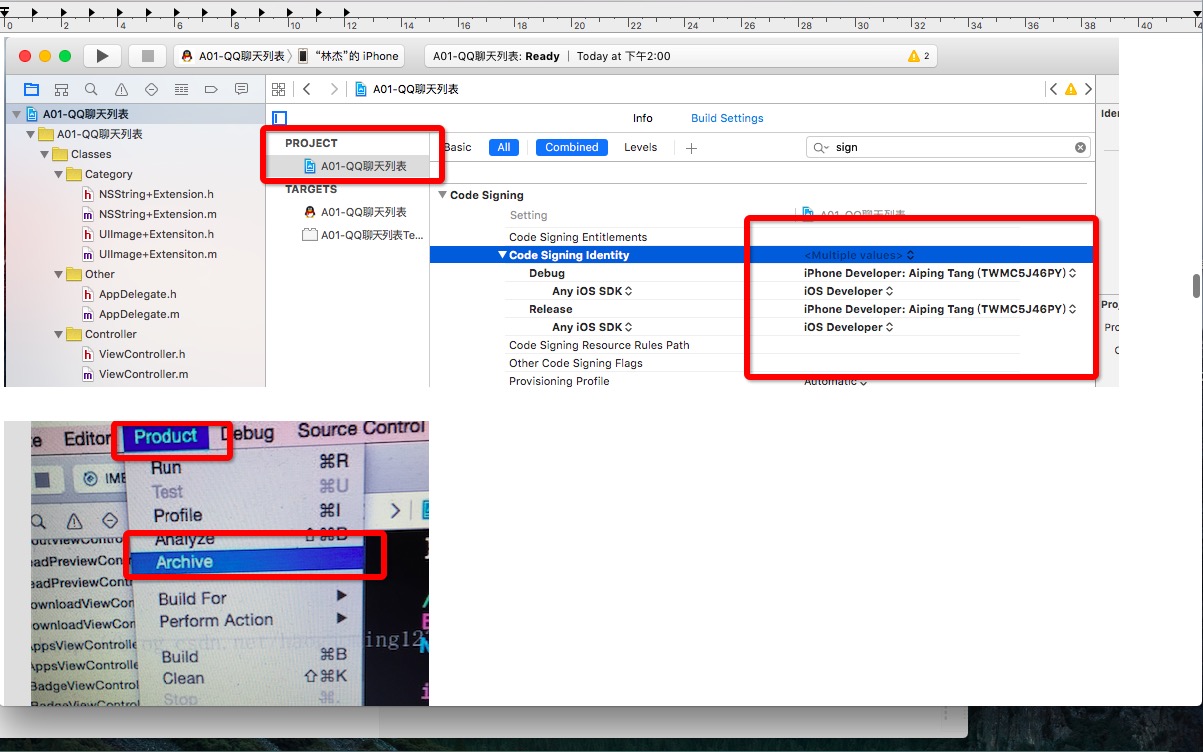Image resolution: width=1203 pixels, height=752 pixels.
Task: Select the All filter scope
Action: coord(504,147)
